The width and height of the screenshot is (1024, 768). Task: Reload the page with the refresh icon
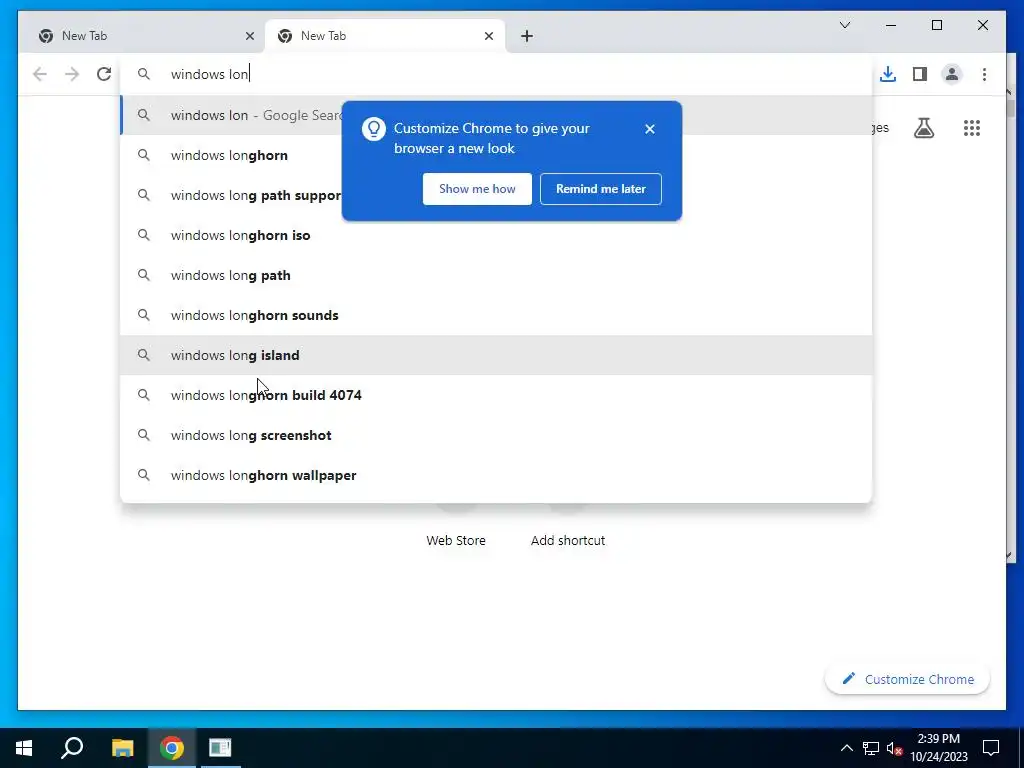(104, 74)
